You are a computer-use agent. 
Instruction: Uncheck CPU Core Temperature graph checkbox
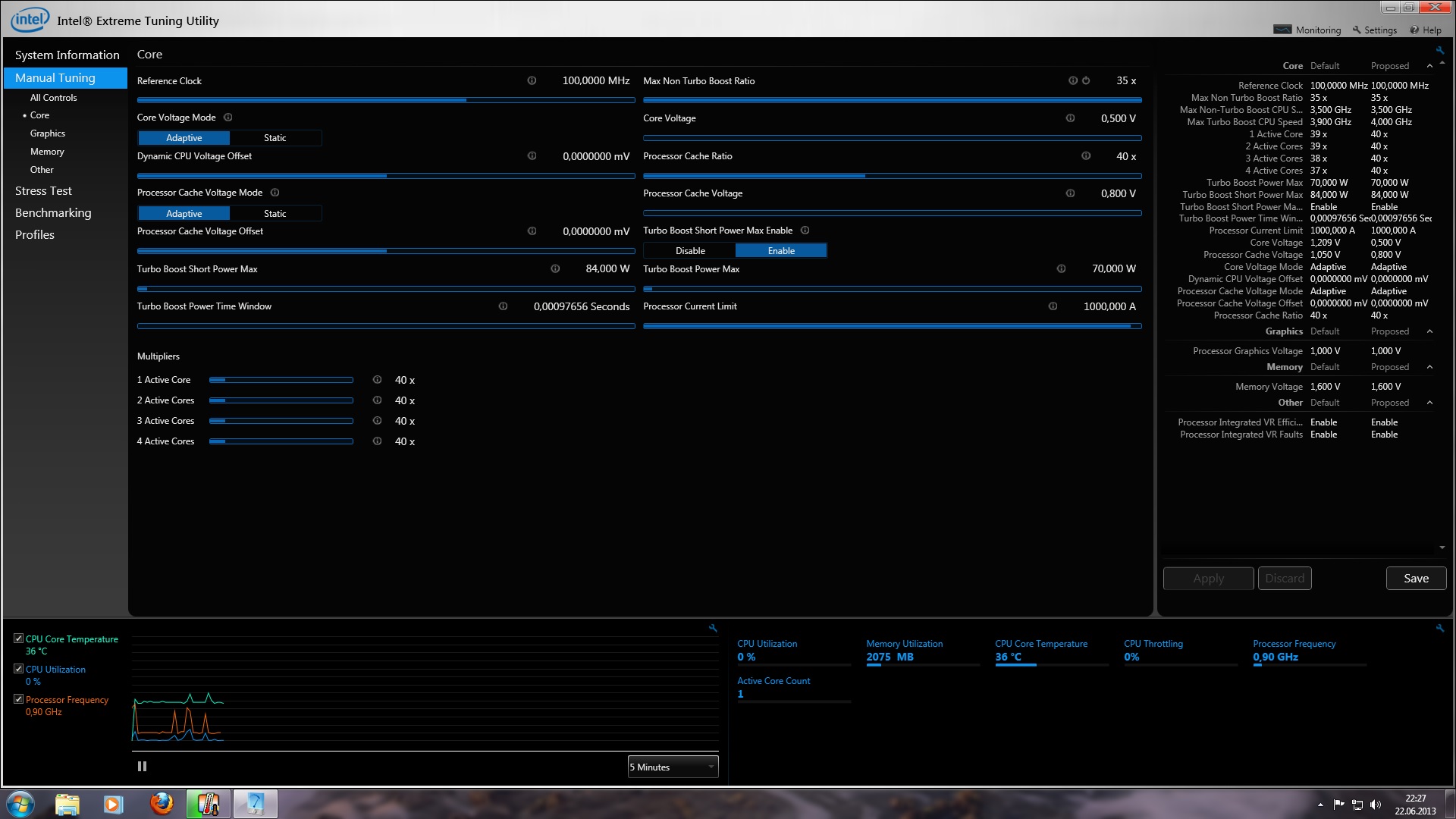tap(19, 639)
